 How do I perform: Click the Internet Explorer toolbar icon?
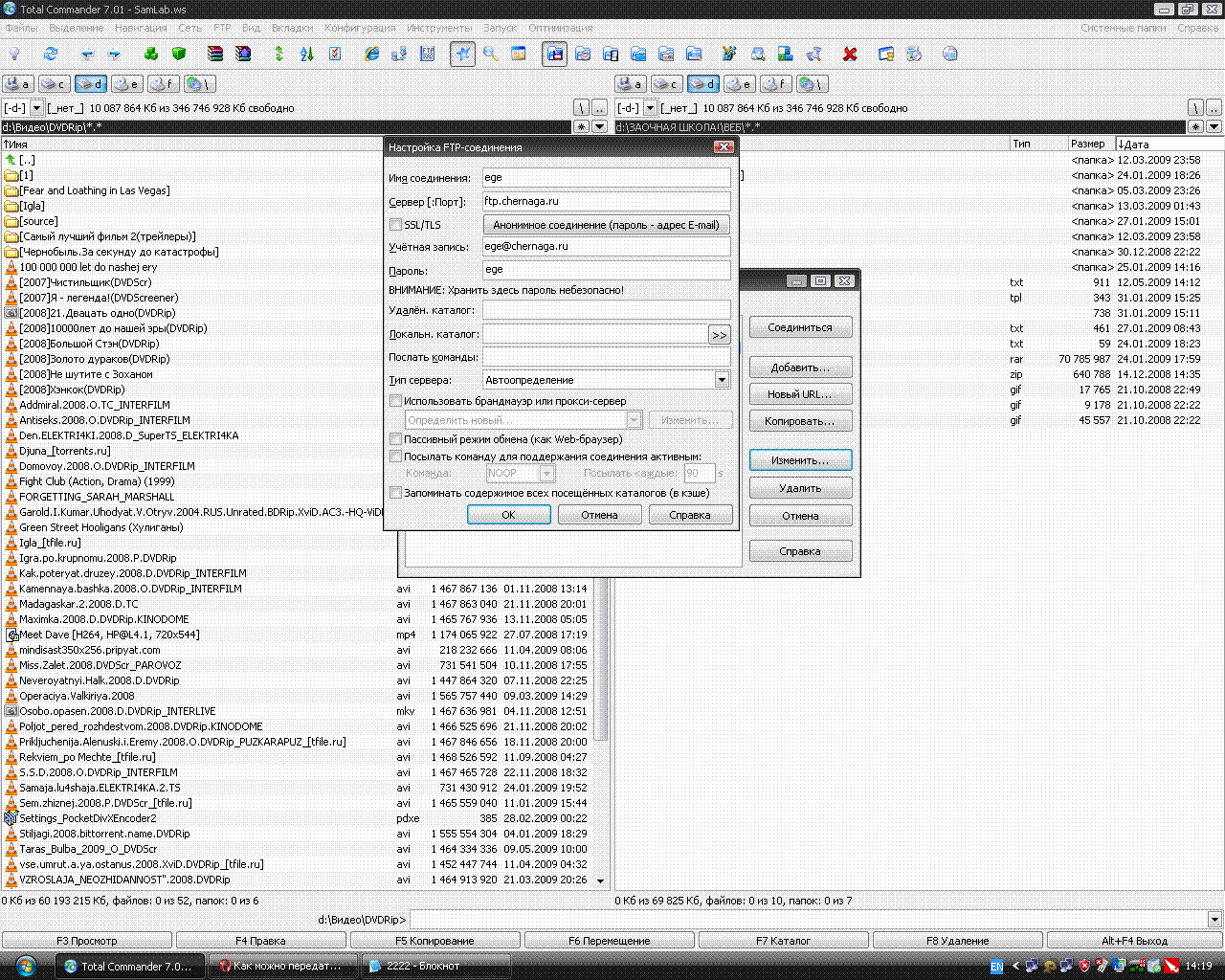click(x=372, y=54)
